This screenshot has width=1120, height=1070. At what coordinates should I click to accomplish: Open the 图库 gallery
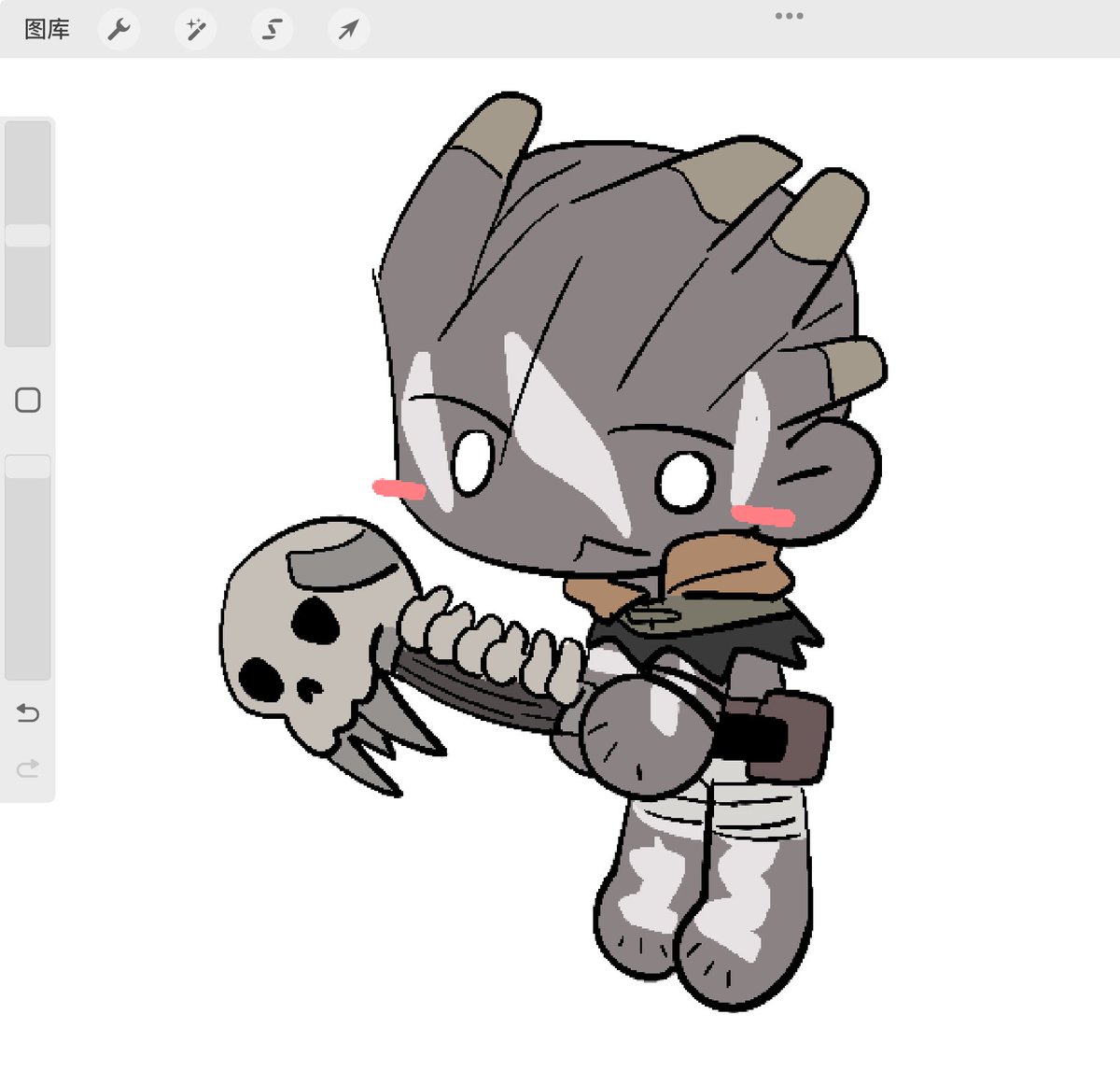click(x=47, y=30)
